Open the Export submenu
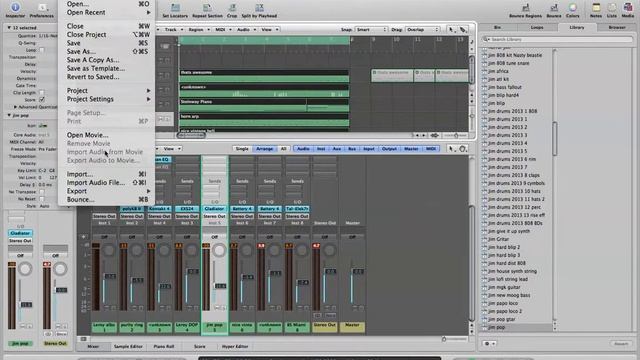The image size is (640, 360). (x=107, y=191)
